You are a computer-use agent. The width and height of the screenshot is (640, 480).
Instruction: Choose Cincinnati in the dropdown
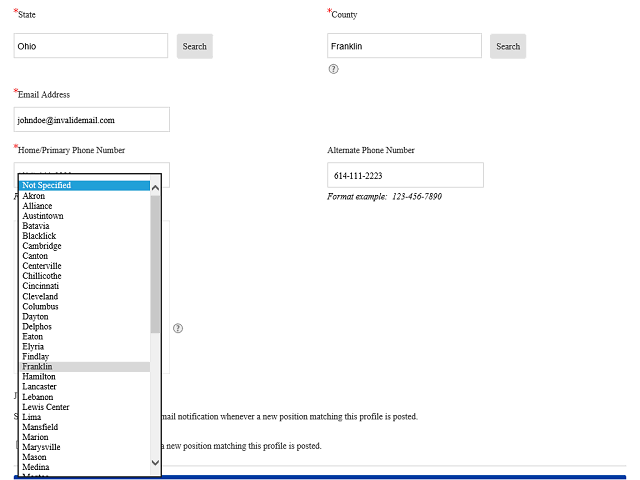[x=85, y=286]
